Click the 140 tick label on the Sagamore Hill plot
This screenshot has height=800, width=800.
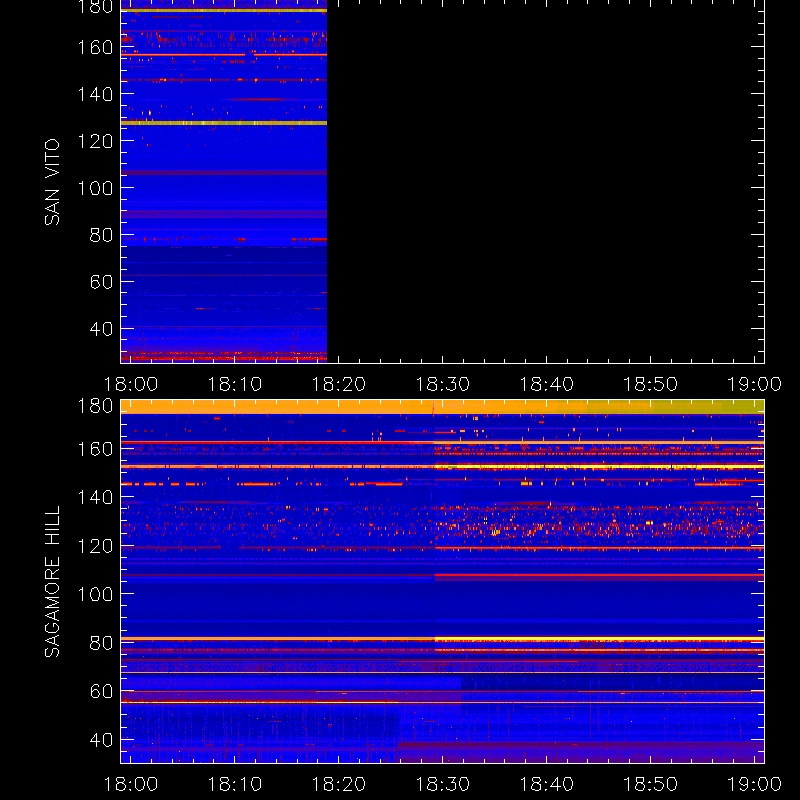95,497
